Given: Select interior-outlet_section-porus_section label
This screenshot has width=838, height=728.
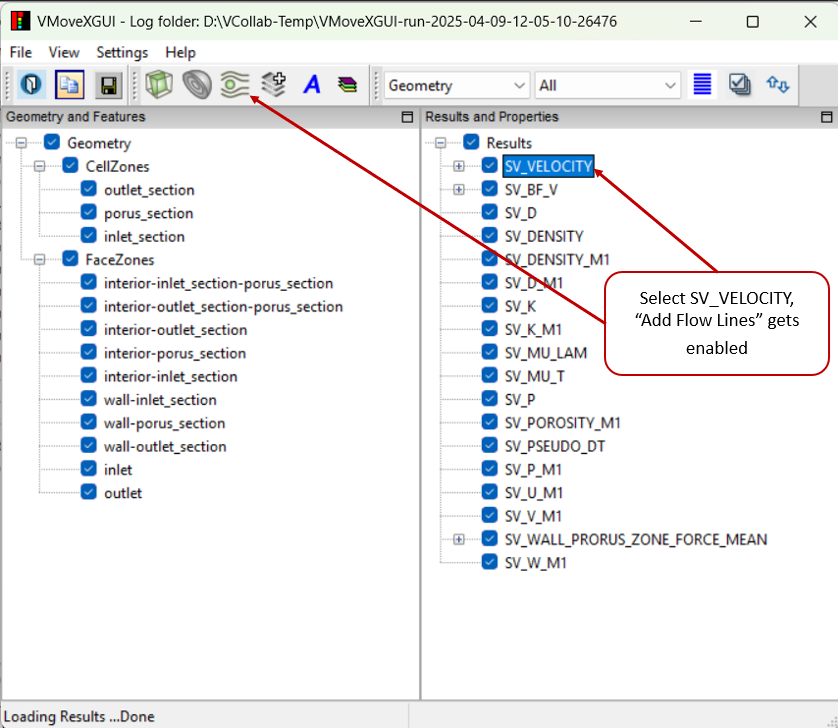Looking at the screenshot, I should point(223,306).
